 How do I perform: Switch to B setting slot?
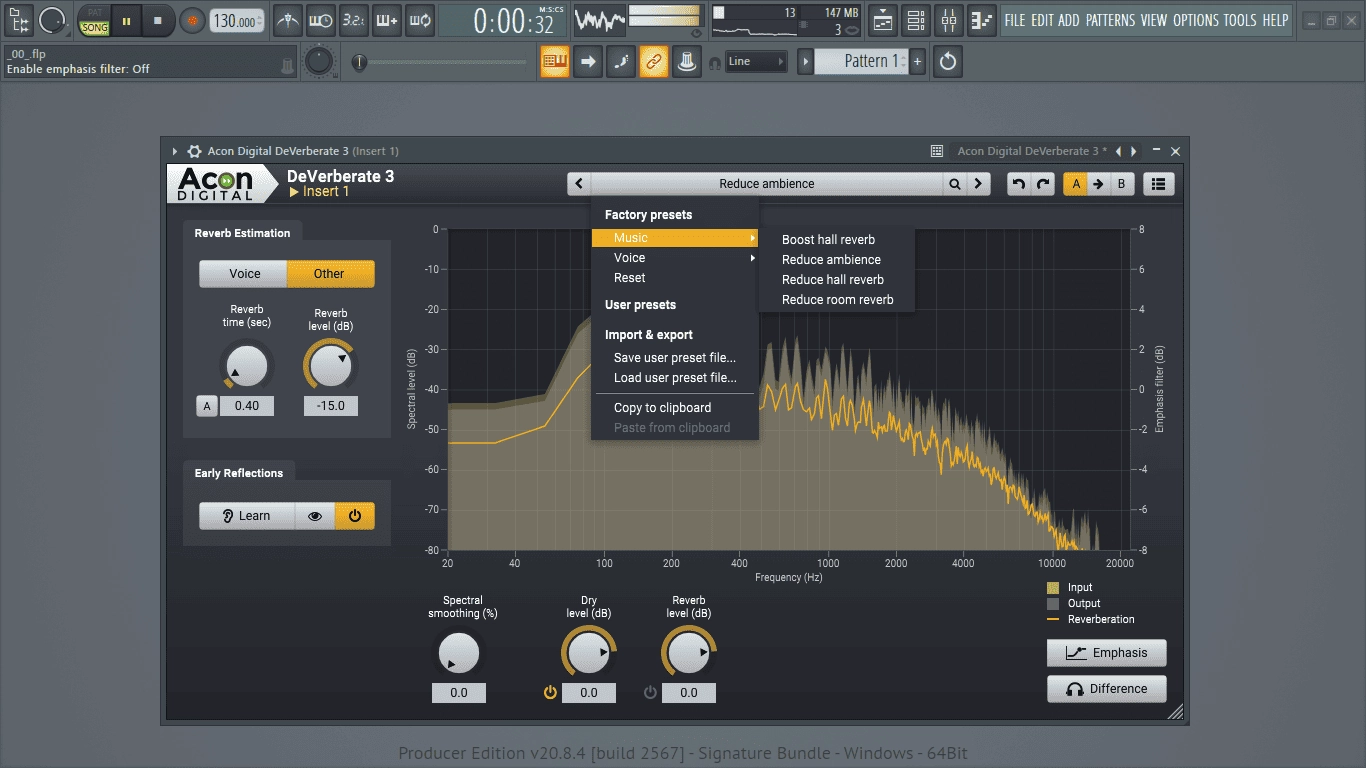point(1122,184)
